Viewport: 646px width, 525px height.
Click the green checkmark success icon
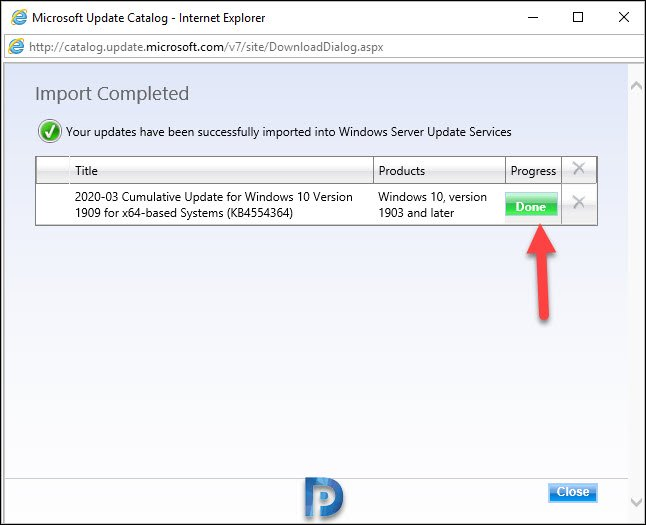coord(50,131)
